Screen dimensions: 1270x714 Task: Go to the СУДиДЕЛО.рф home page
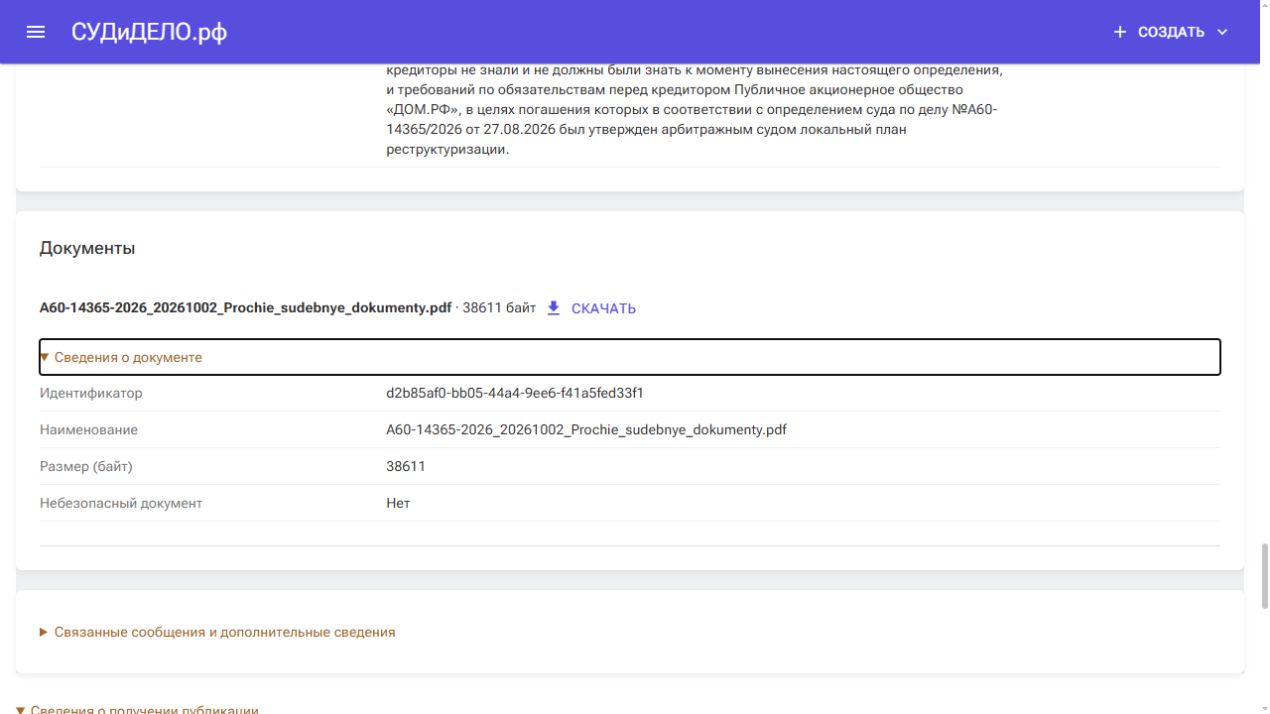(x=149, y=32)
